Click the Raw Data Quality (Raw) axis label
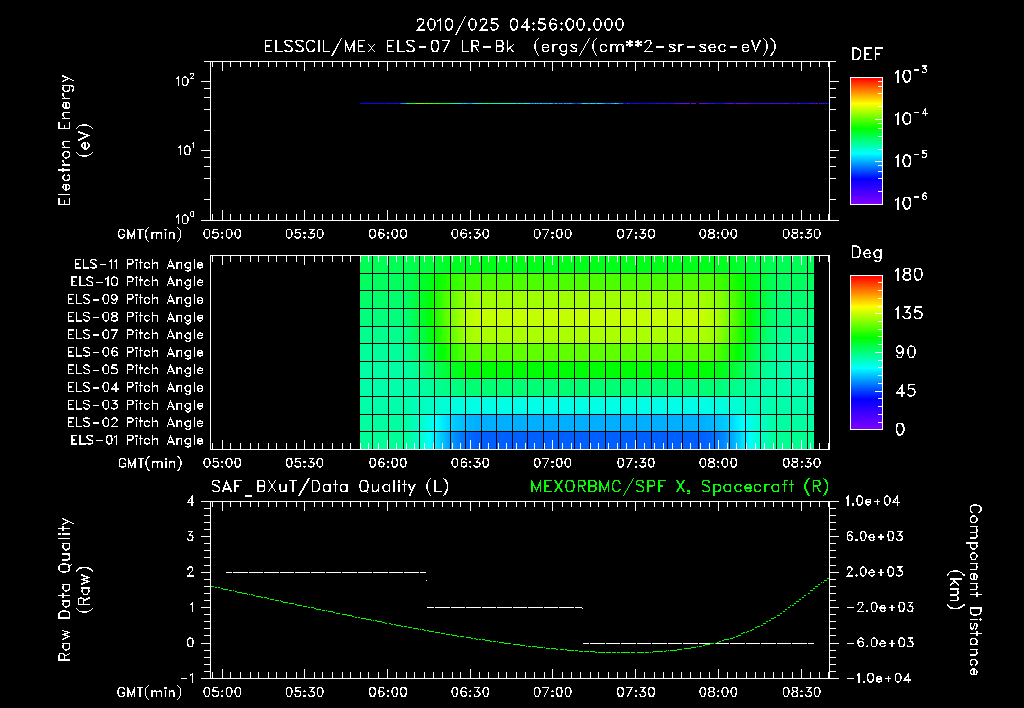Screen dimensions: 1024x708 [74, 589]
